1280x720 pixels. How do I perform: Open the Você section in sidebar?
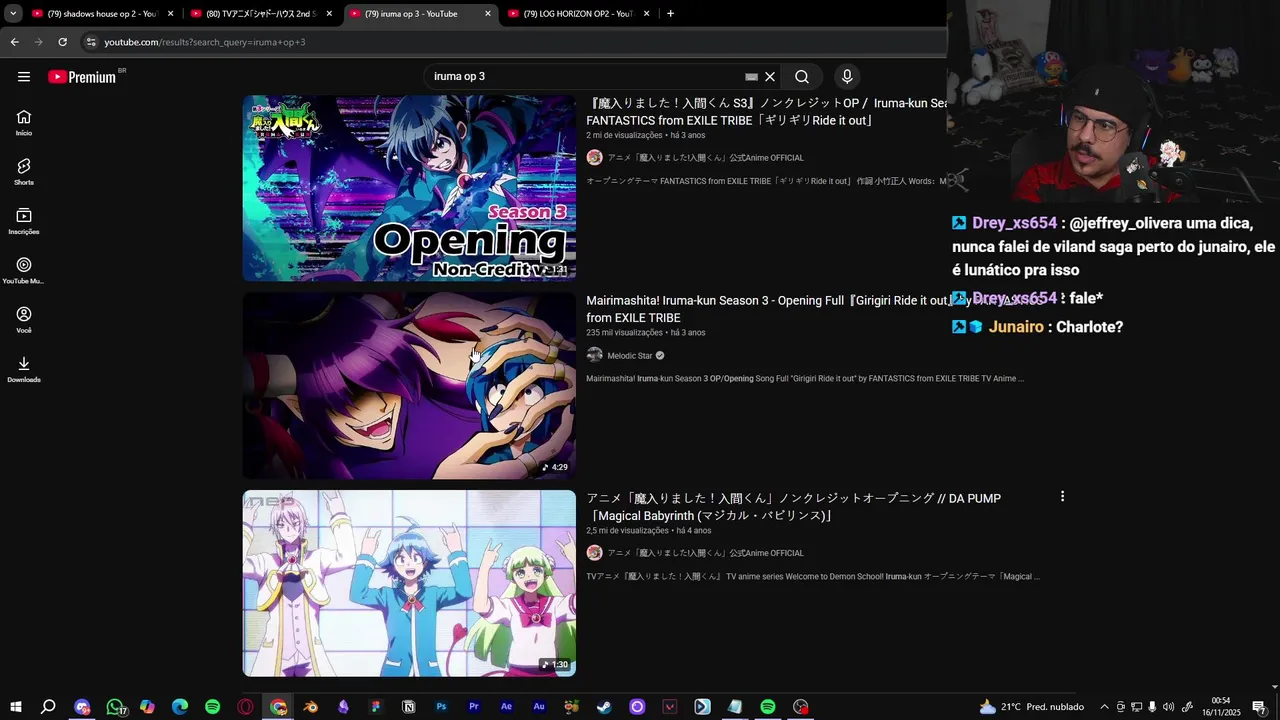24,319
